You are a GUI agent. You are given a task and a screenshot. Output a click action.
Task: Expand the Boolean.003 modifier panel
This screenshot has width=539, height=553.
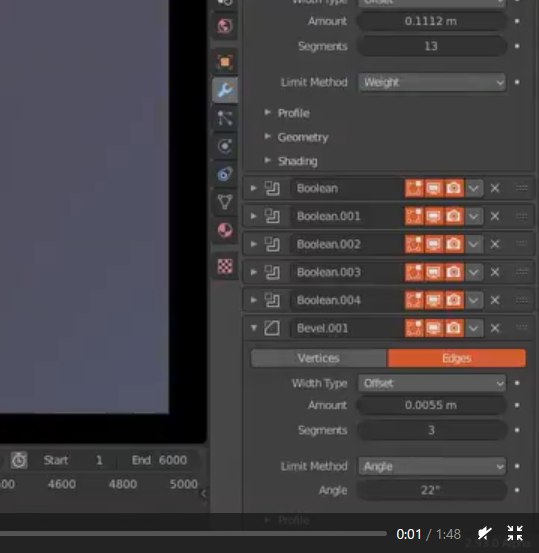click(253, 272)
